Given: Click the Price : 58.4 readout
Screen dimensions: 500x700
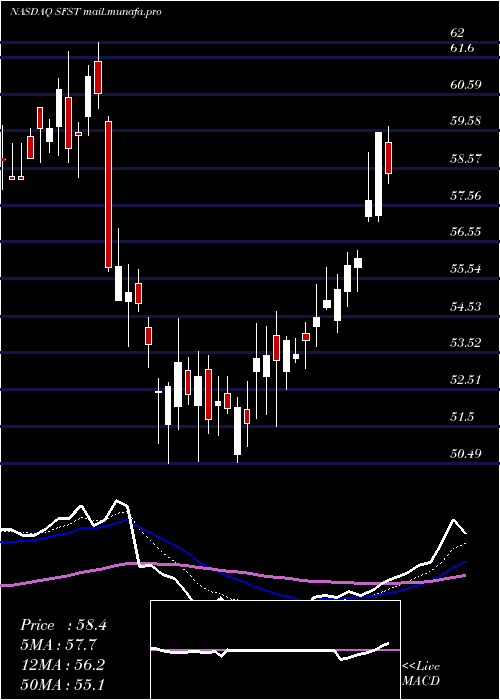Looking at the screenshot, I should click(x=63, y=625).
